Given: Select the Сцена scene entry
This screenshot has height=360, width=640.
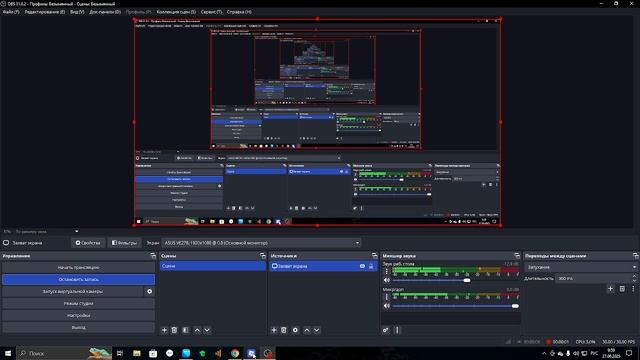Looking at the screenshot, I should [x=213, y=266].
